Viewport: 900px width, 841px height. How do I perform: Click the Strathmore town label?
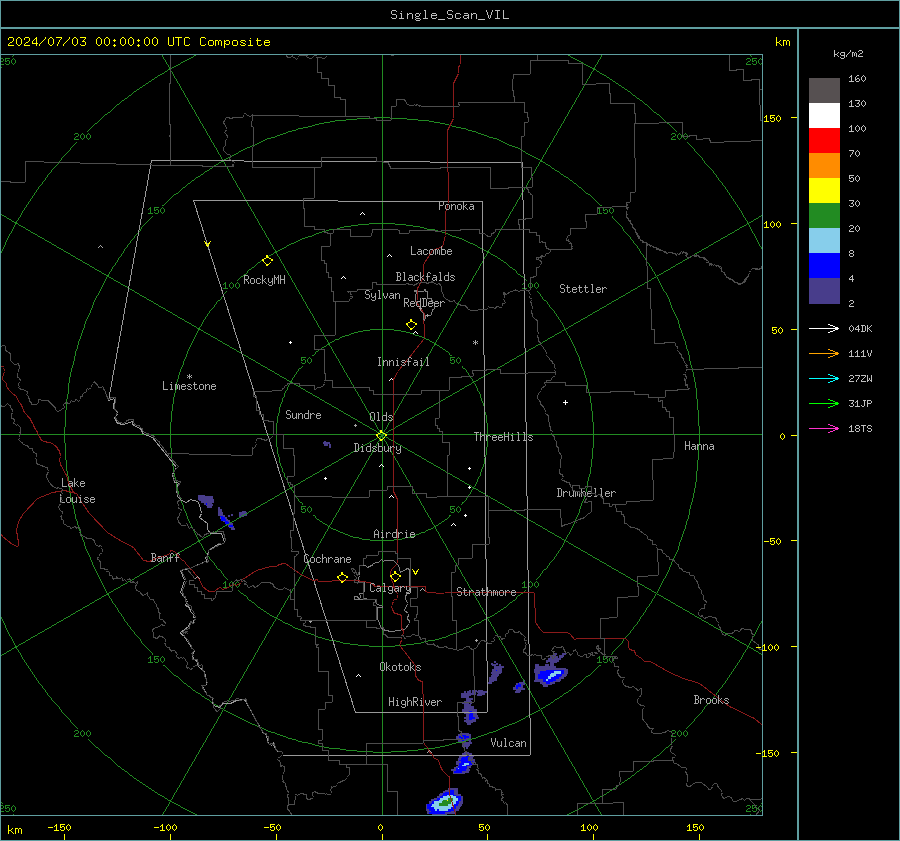click(x=486, y=592)
